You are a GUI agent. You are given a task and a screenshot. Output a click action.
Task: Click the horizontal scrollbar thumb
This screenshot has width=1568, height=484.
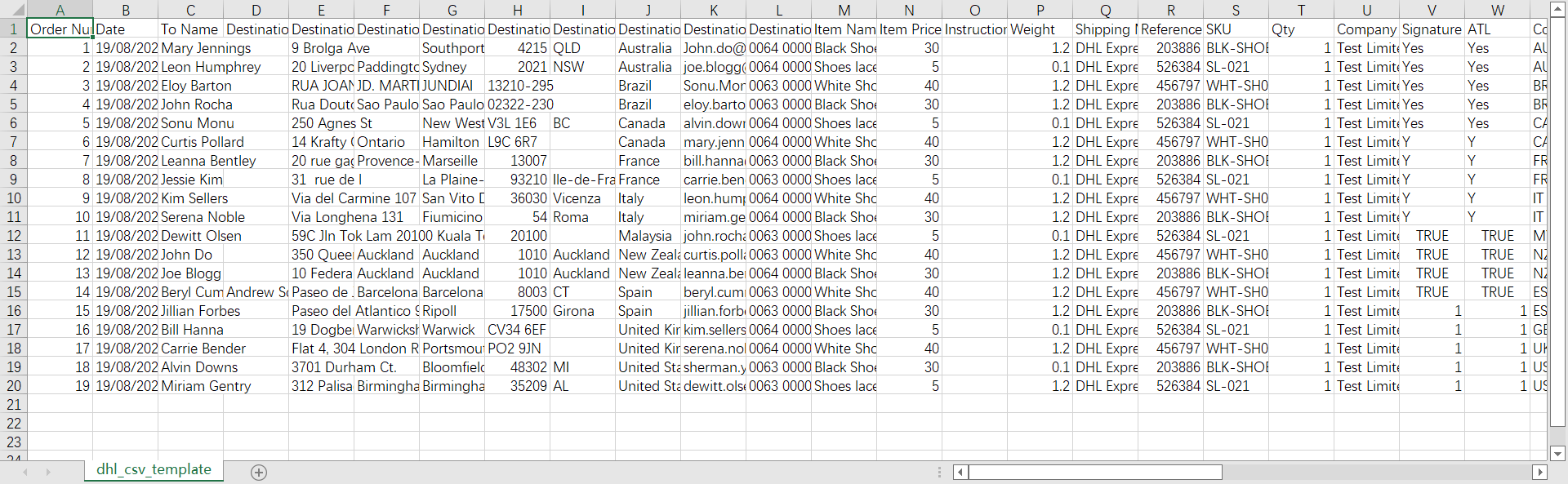1094,472
